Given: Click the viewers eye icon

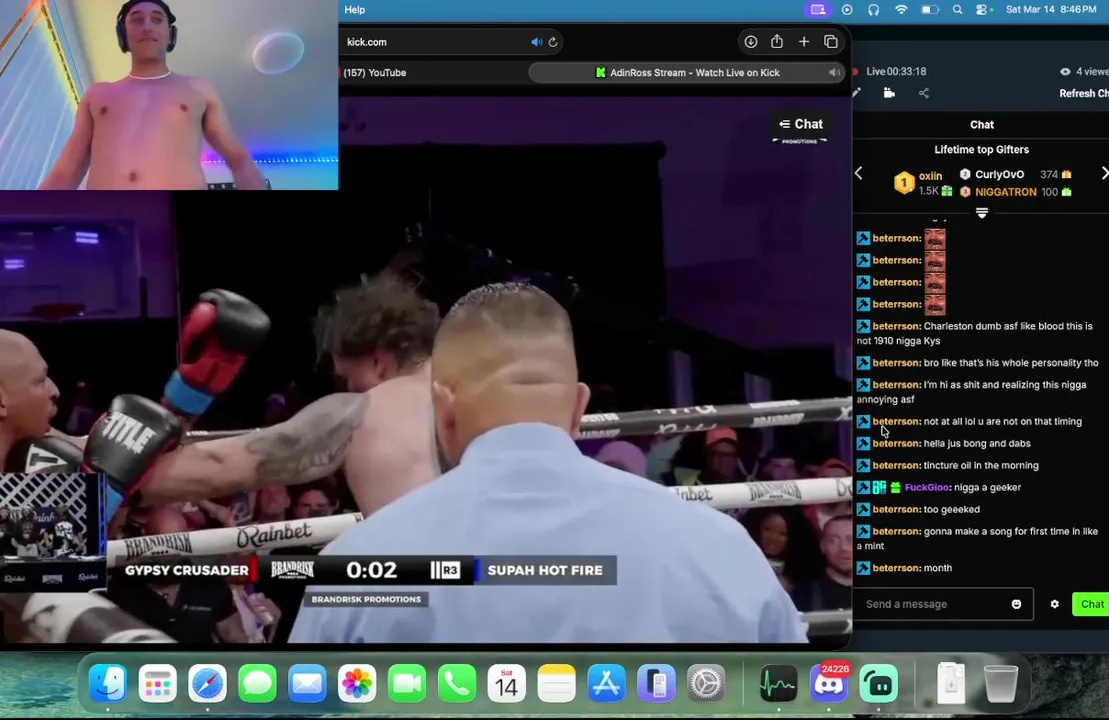Looking at the screenshot, I should point(1064,71).
